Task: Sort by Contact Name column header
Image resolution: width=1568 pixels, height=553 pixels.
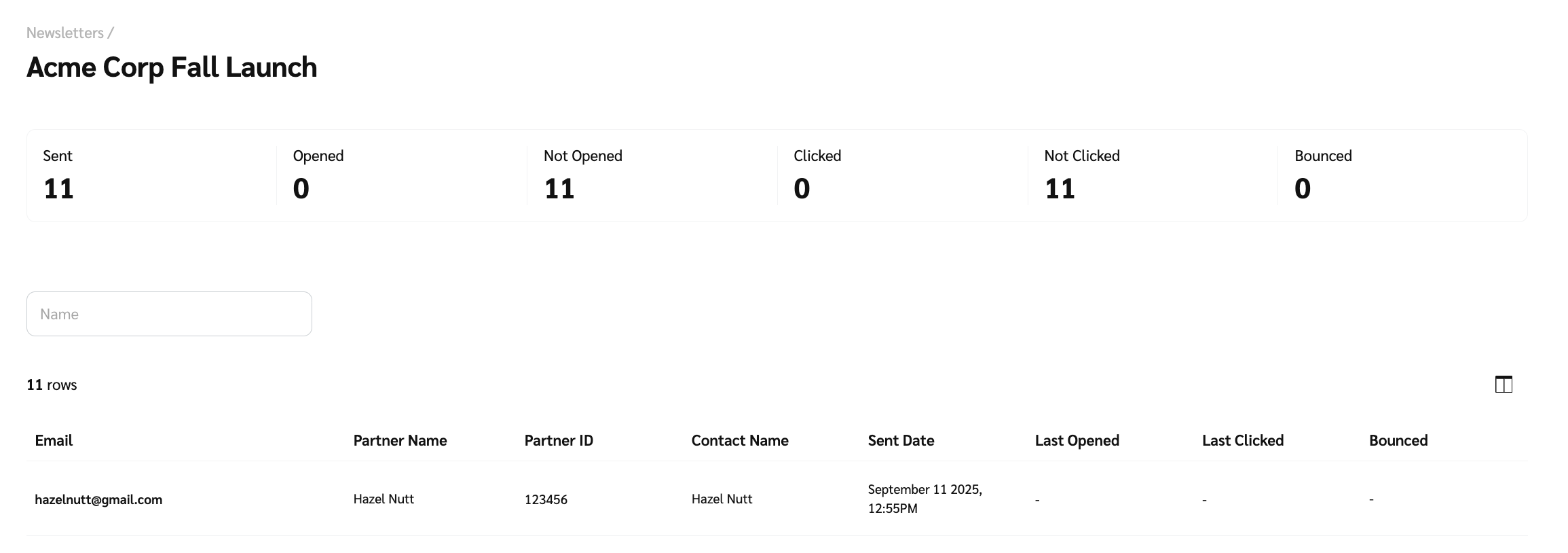Action: (x=740, y=440)
